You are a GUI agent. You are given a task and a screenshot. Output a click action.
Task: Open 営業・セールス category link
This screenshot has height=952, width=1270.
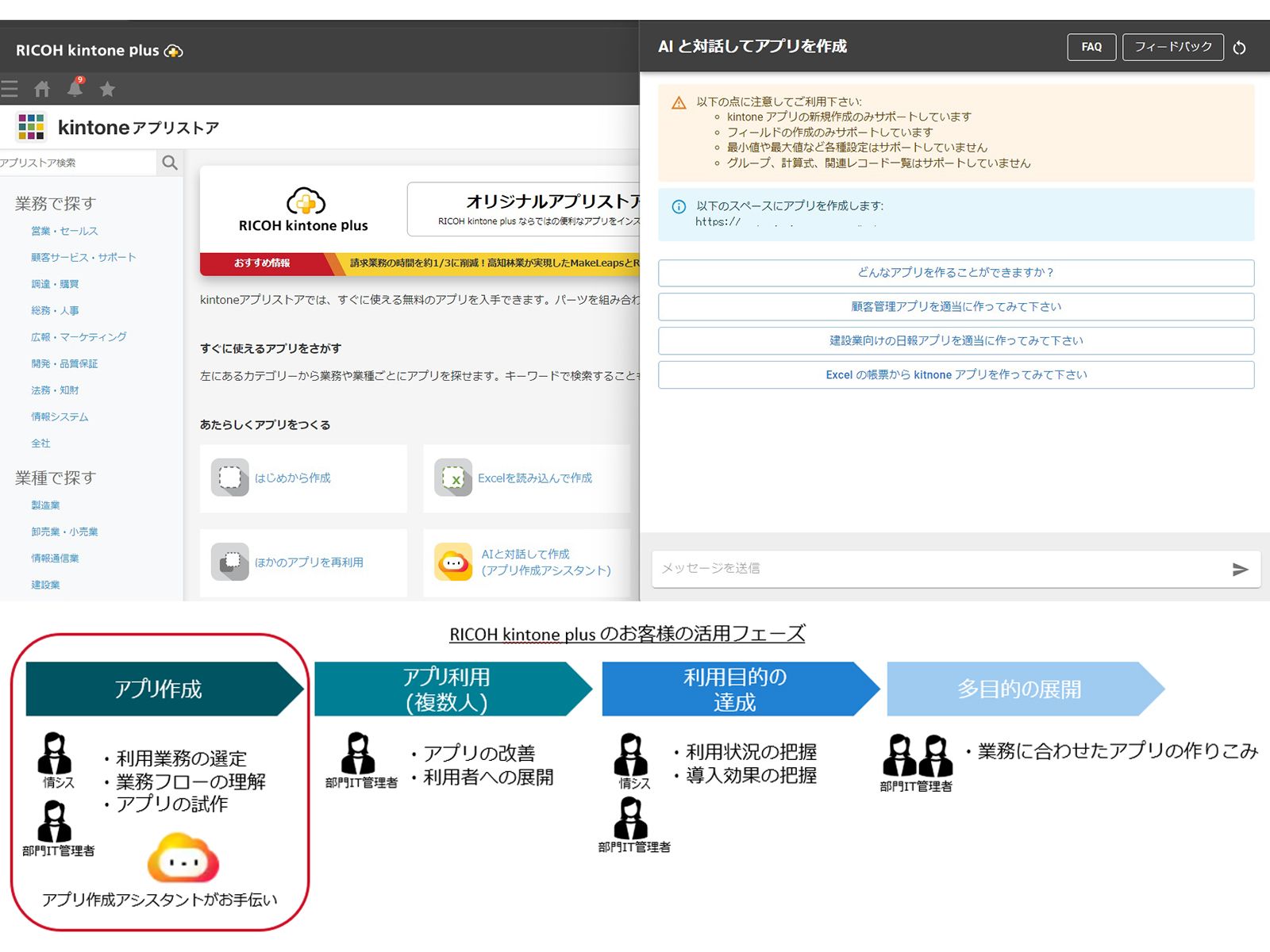64,231
